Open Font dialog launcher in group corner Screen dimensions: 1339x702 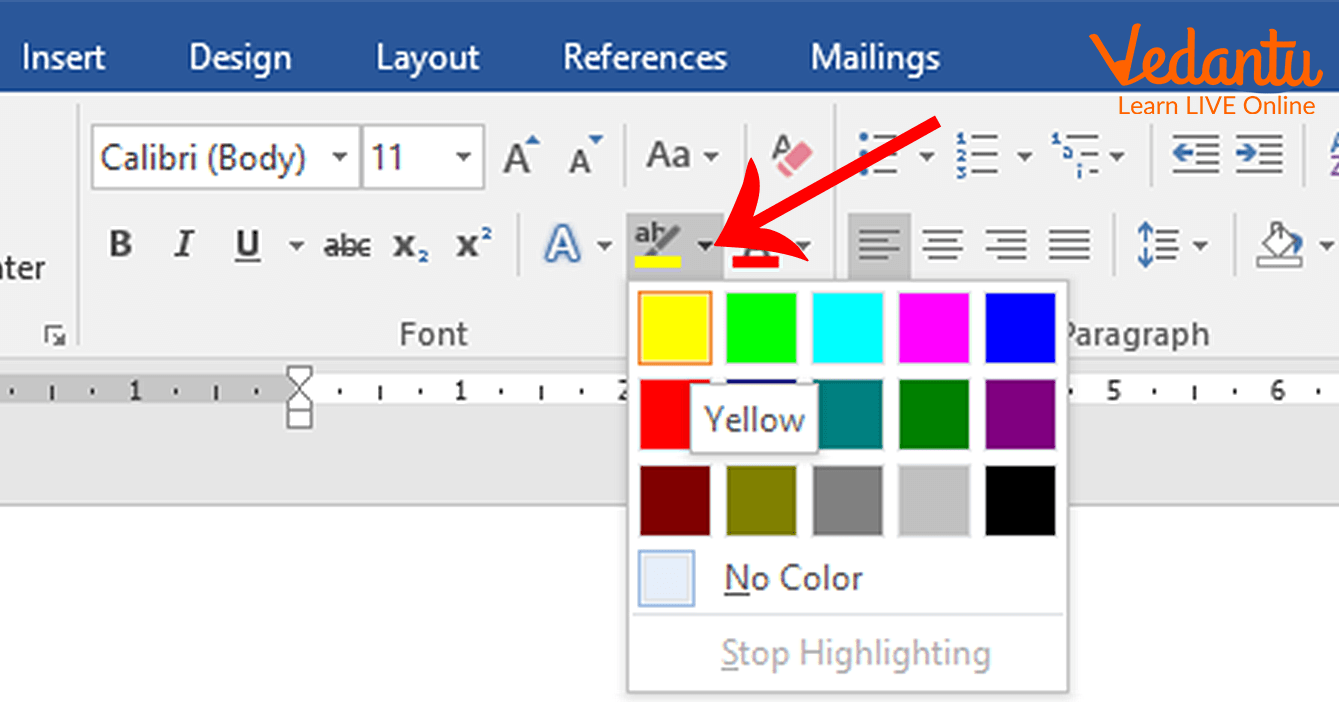(55, 336)
